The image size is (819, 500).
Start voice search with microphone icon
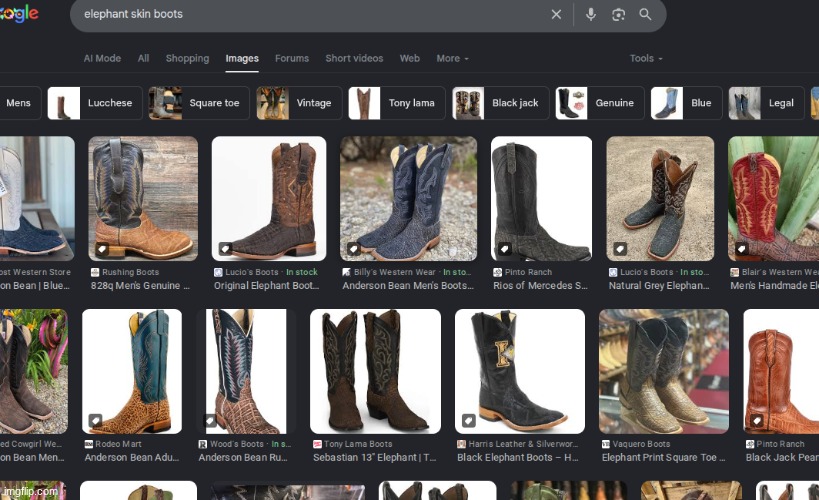(591, 14)
